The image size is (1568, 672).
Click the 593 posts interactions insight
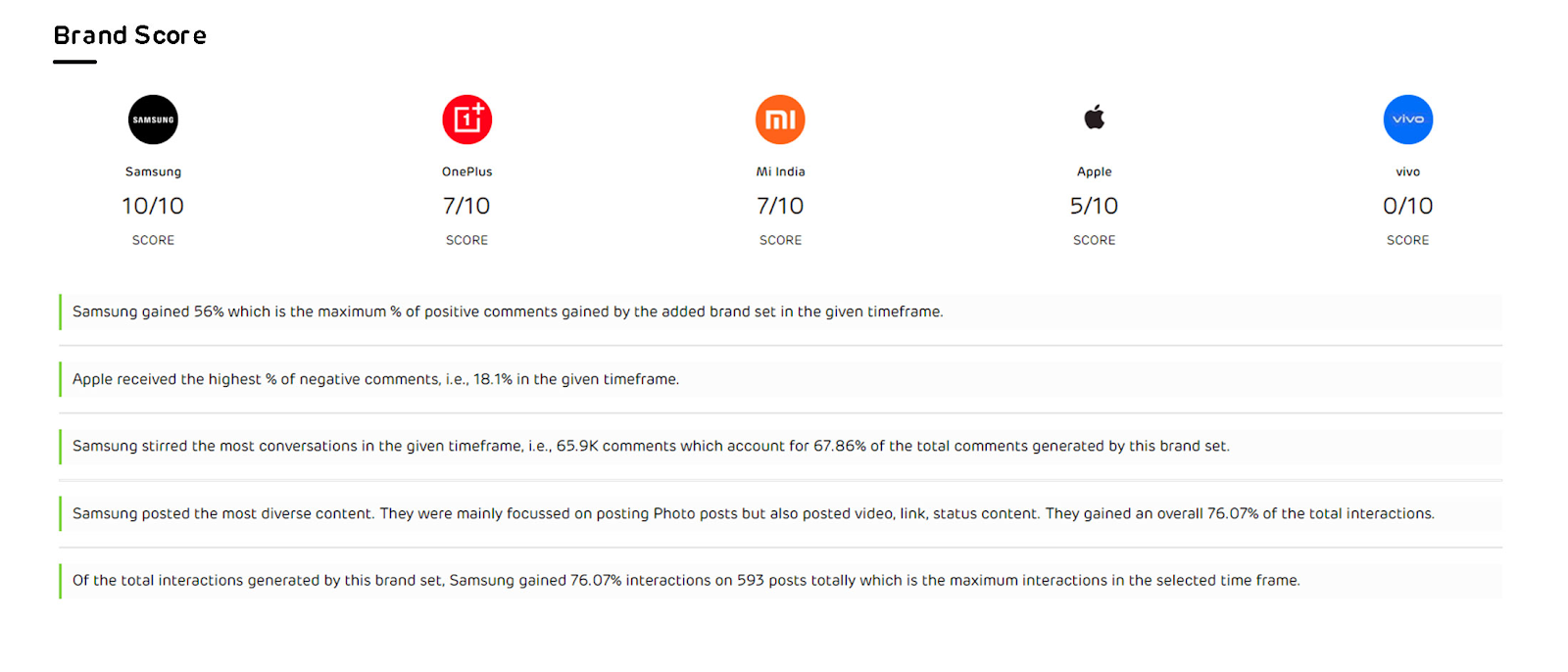(686, 580)
